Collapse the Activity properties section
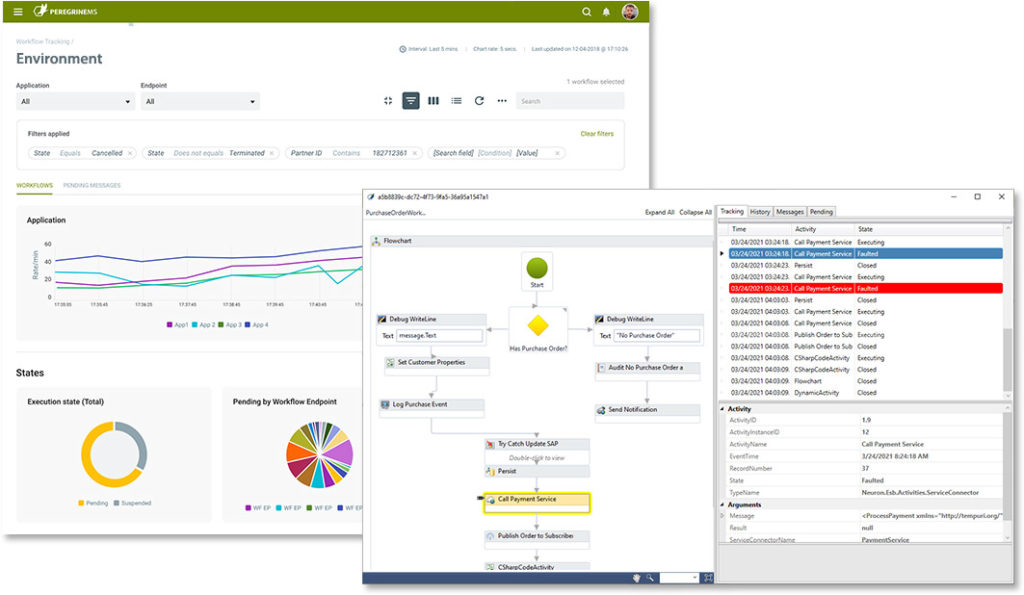The height and width of the screenshot is (595, 1024). 723,409
